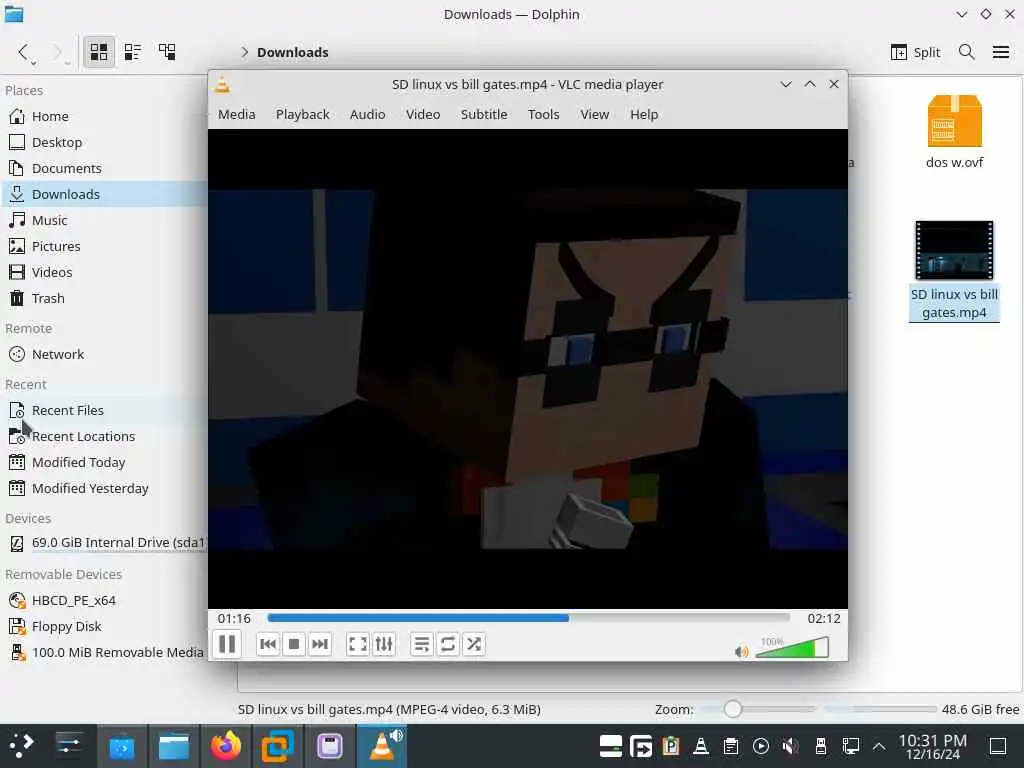Image resolution: width=1024 pixels, height=768 pixels.
Task: Click the VLC elapsed time 01:16
Action: click(234, 618)
